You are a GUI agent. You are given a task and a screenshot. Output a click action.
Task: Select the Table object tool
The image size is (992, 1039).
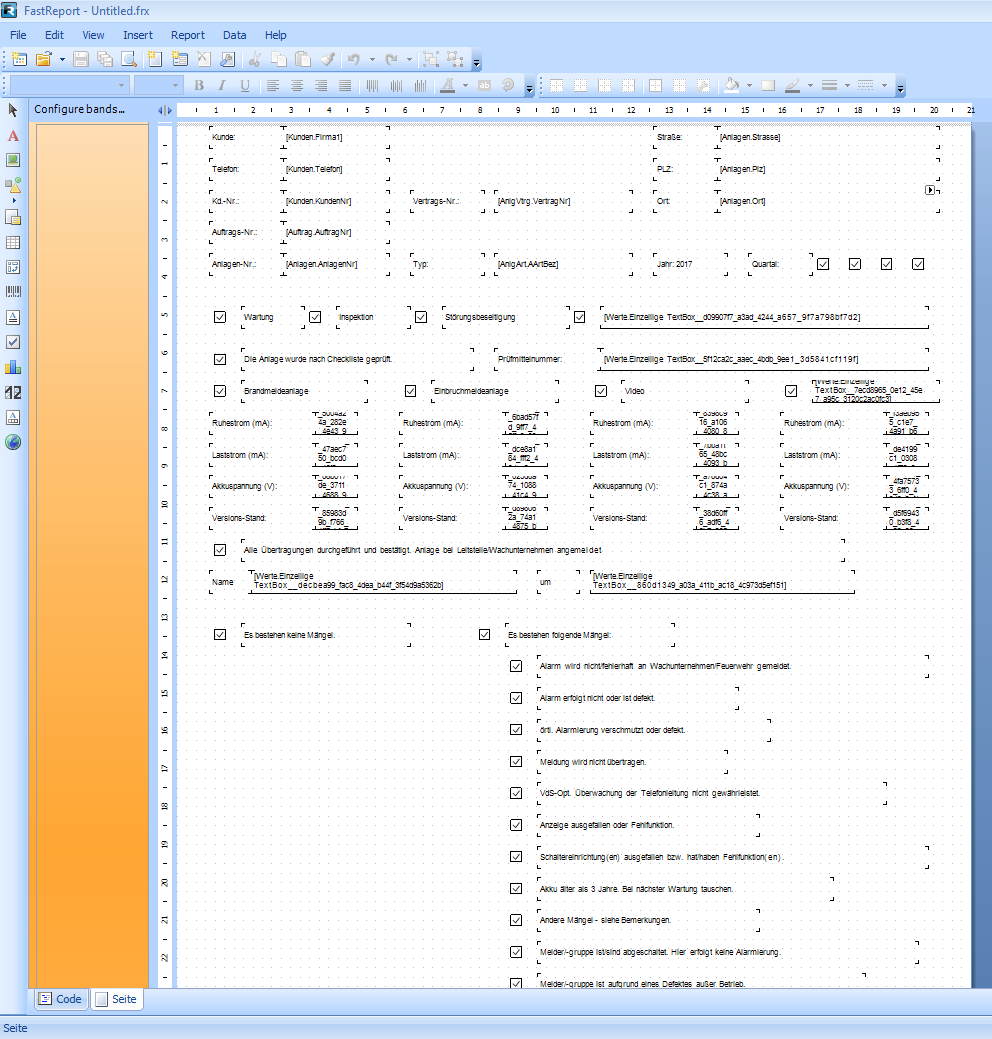pos(13,242)
